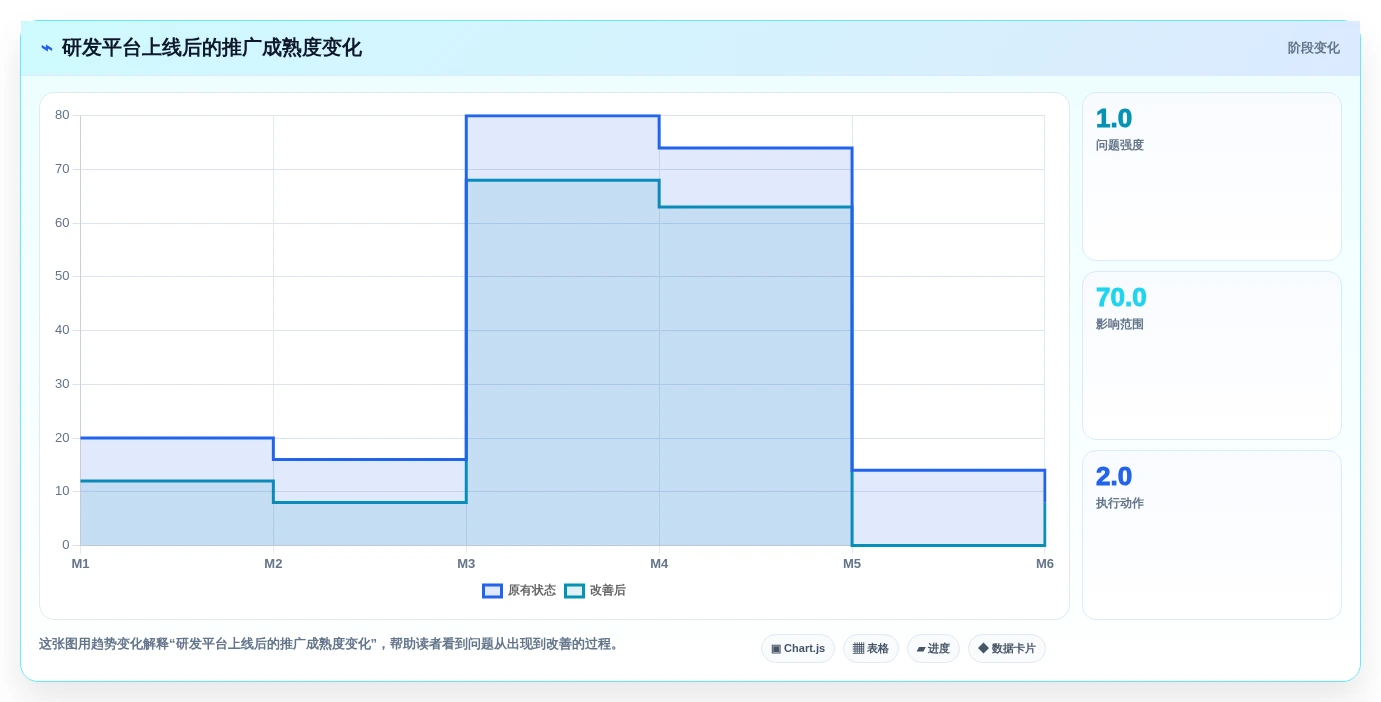Image resolution: width=1381 pixels, height=702 pixels.
Task: Select the 表格 tag
Action: [870, 649]
